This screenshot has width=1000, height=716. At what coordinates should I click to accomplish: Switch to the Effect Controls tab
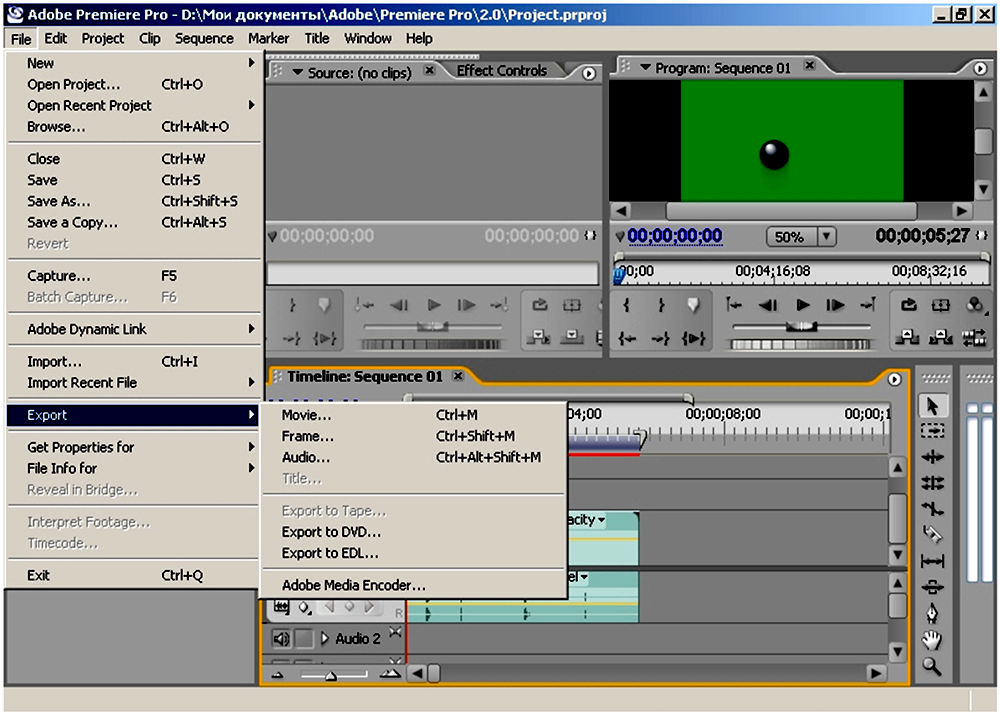(501, 70)
